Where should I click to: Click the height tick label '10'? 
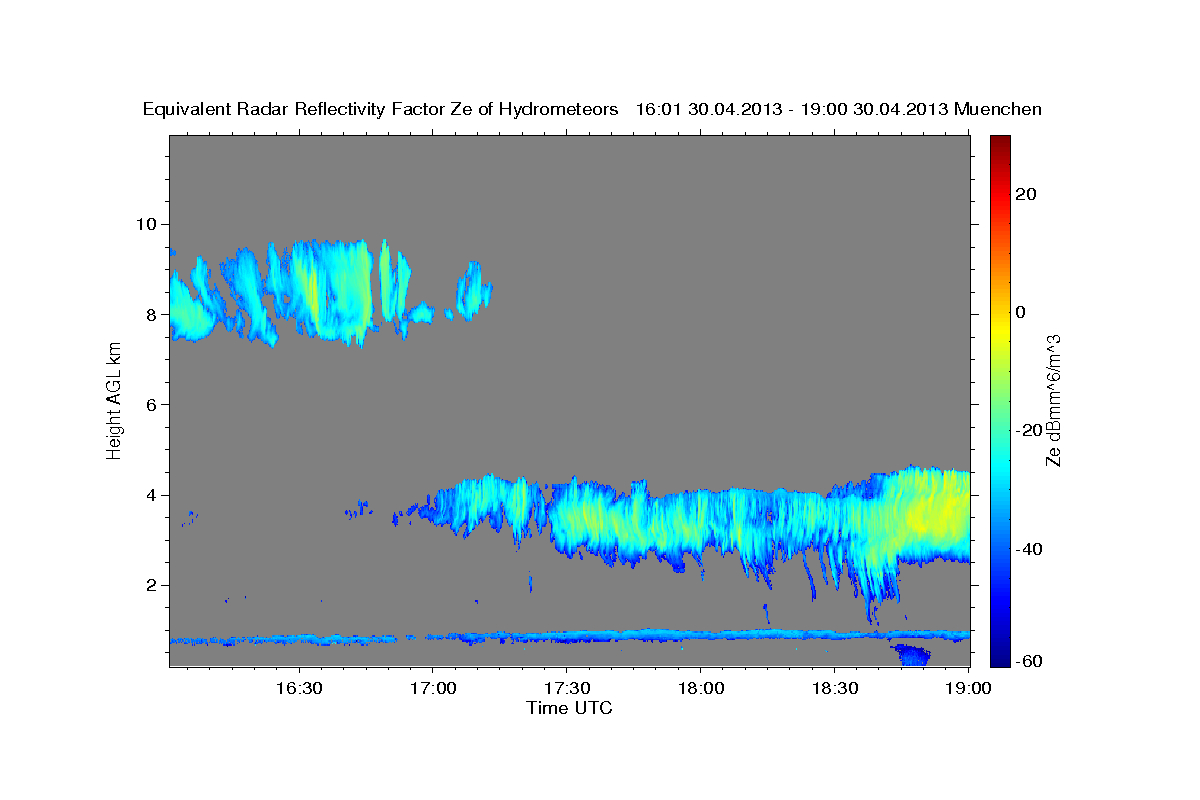148,223
